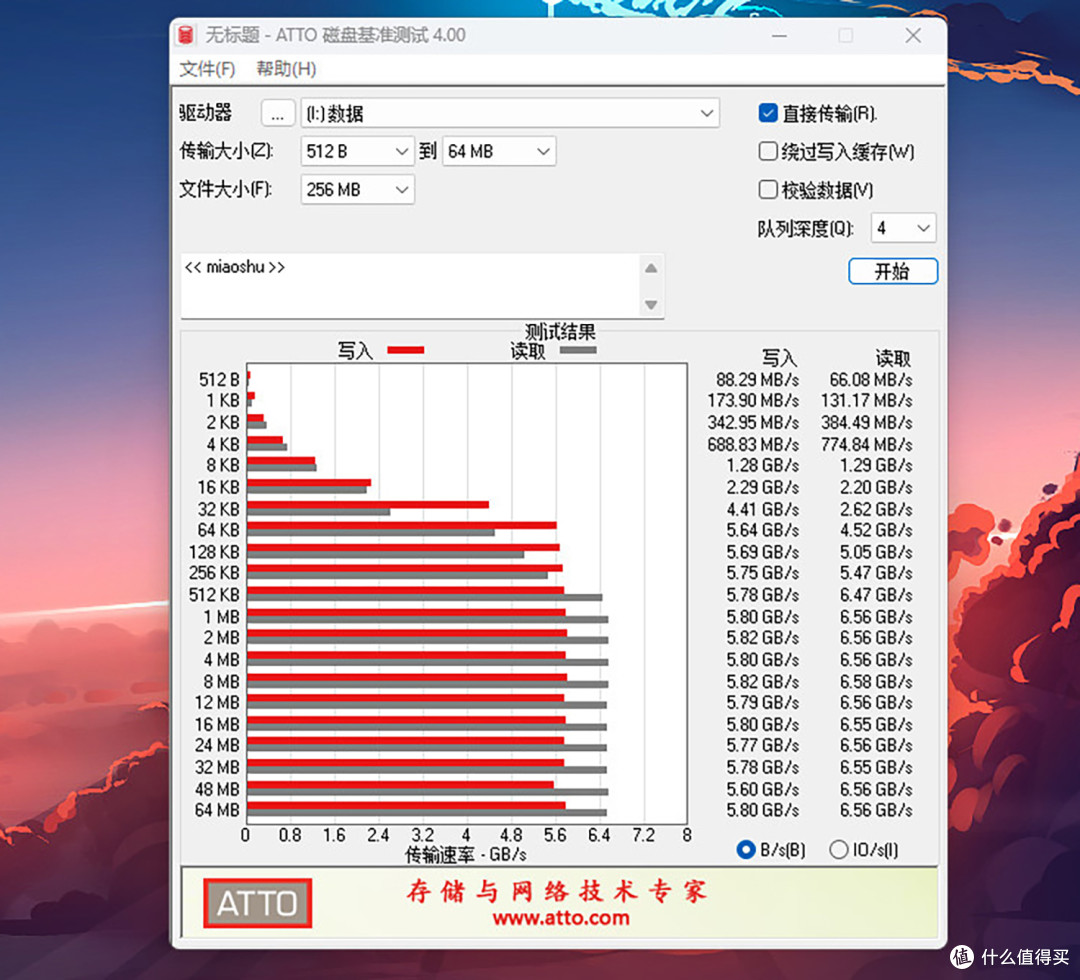Click the 66.08 MB/s read result
1080x980 pixels.
(871, 380)
